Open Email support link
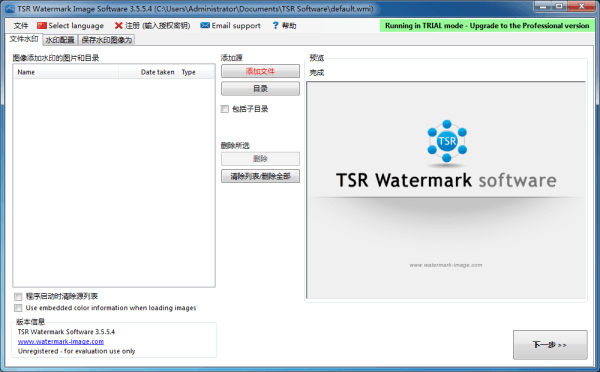Image resolution: width=600 pixels, height=372 pixels. tap(236, 26)
